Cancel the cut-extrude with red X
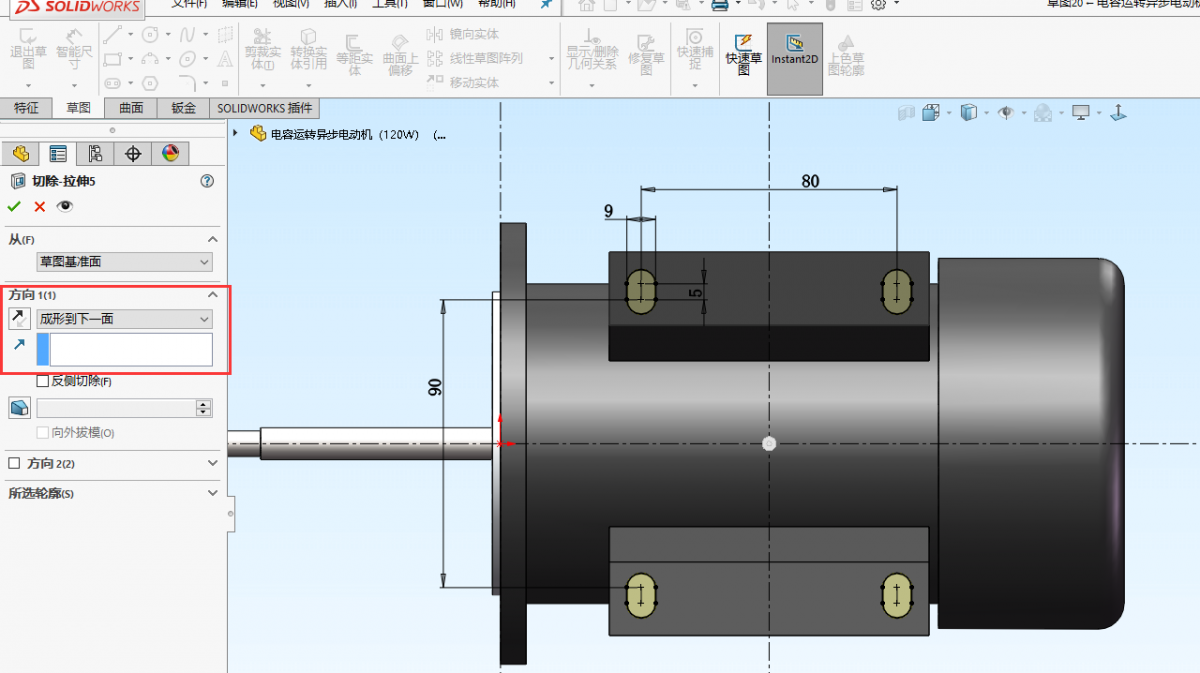This screenshot has height=673, width=1200. [40, 206]
